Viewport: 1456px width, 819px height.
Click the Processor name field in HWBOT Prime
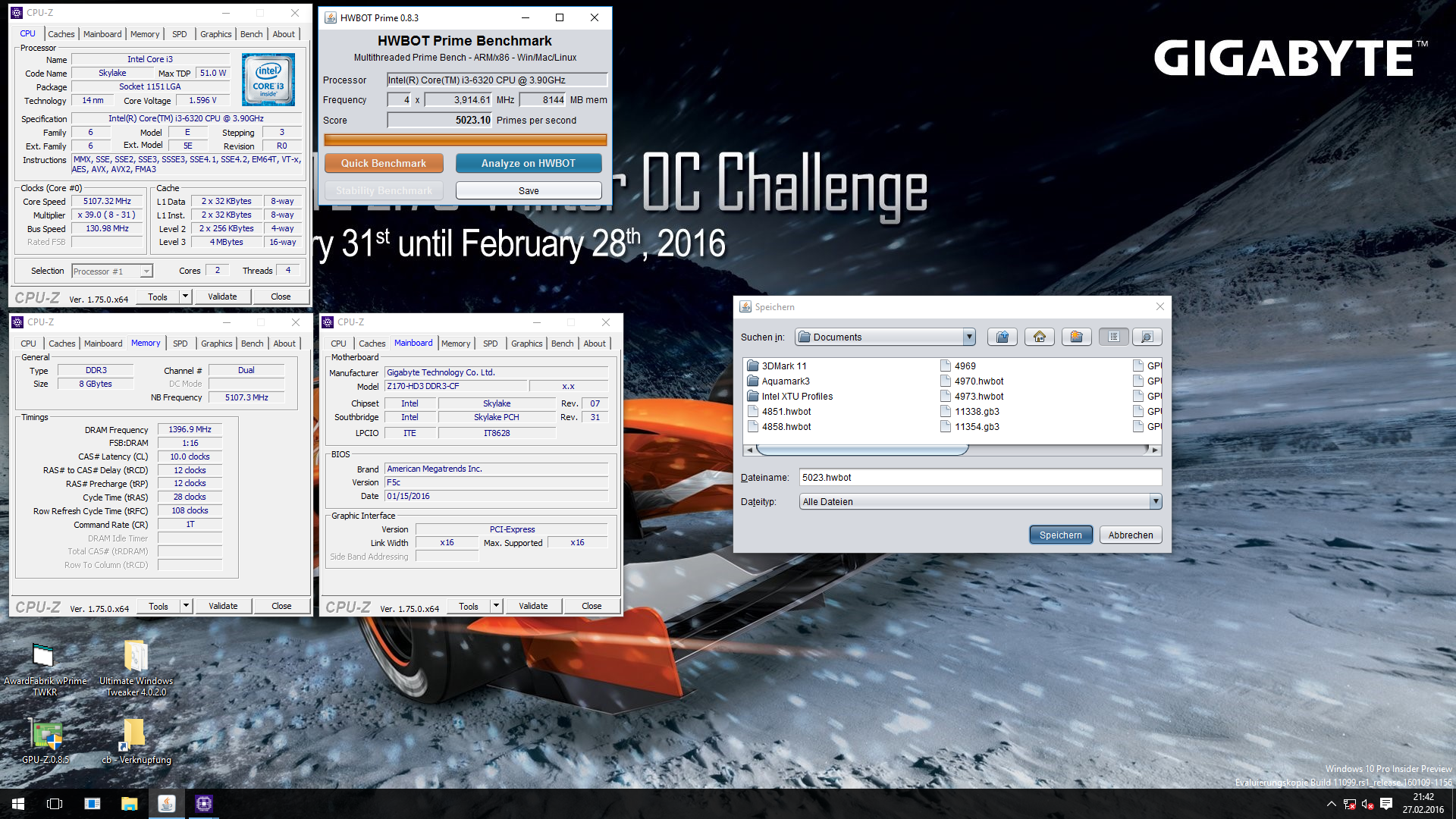(497, 80)
